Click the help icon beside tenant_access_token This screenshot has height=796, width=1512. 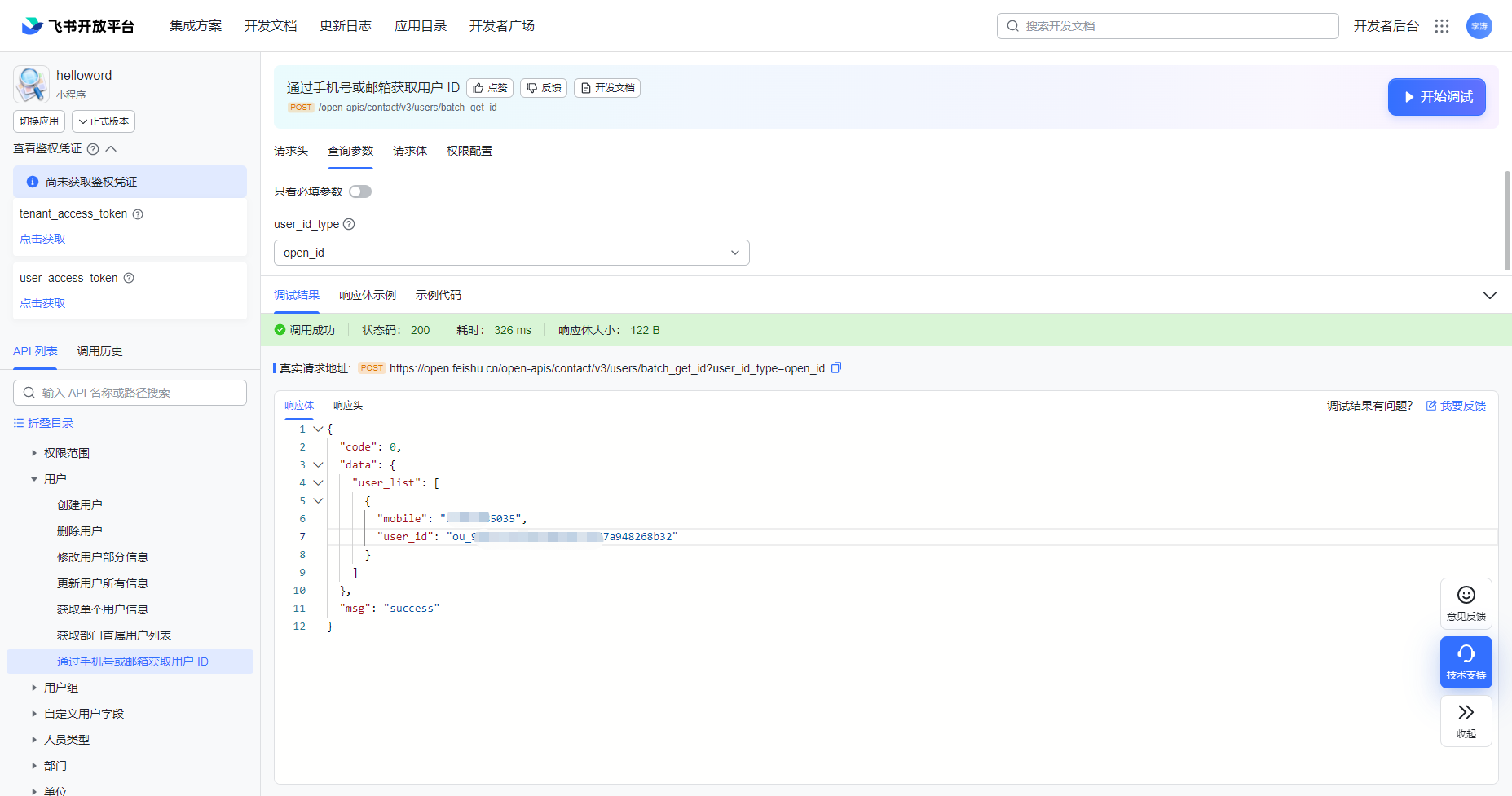click(x=138, y=213)
